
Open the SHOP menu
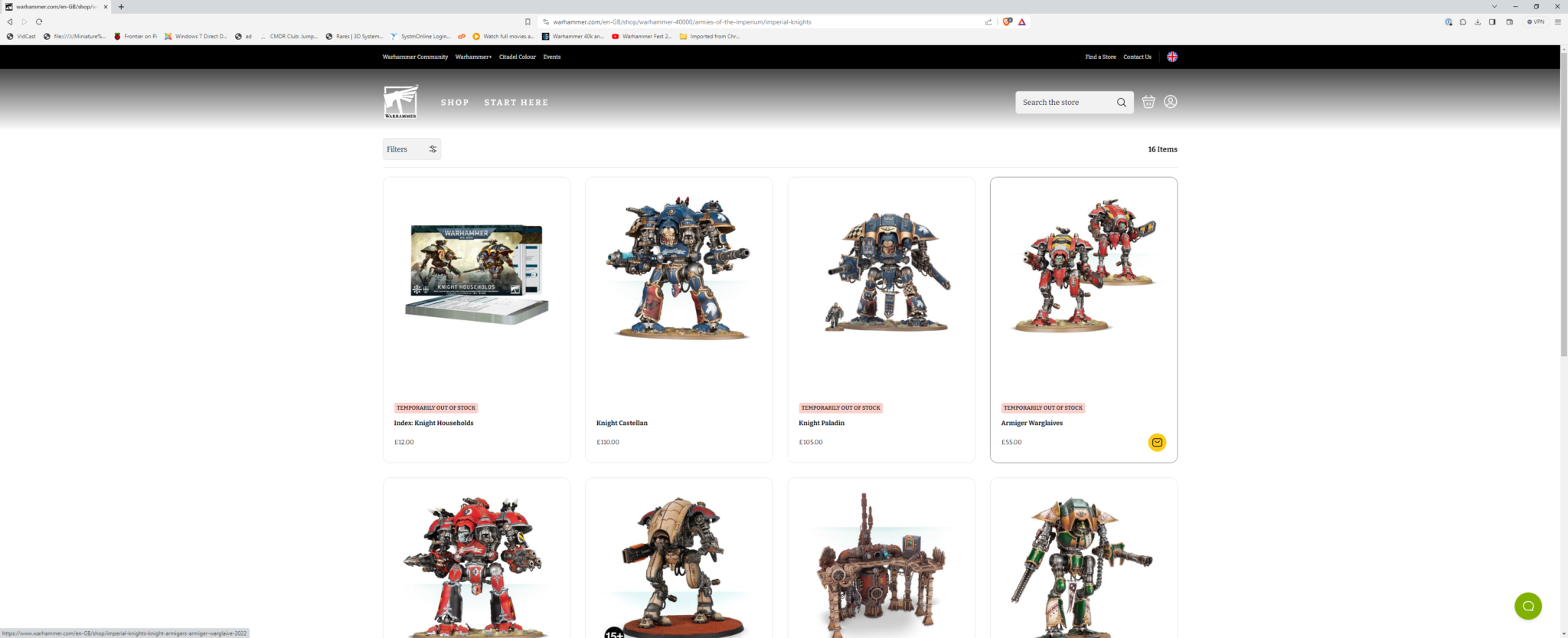click(x=455, y=102)
